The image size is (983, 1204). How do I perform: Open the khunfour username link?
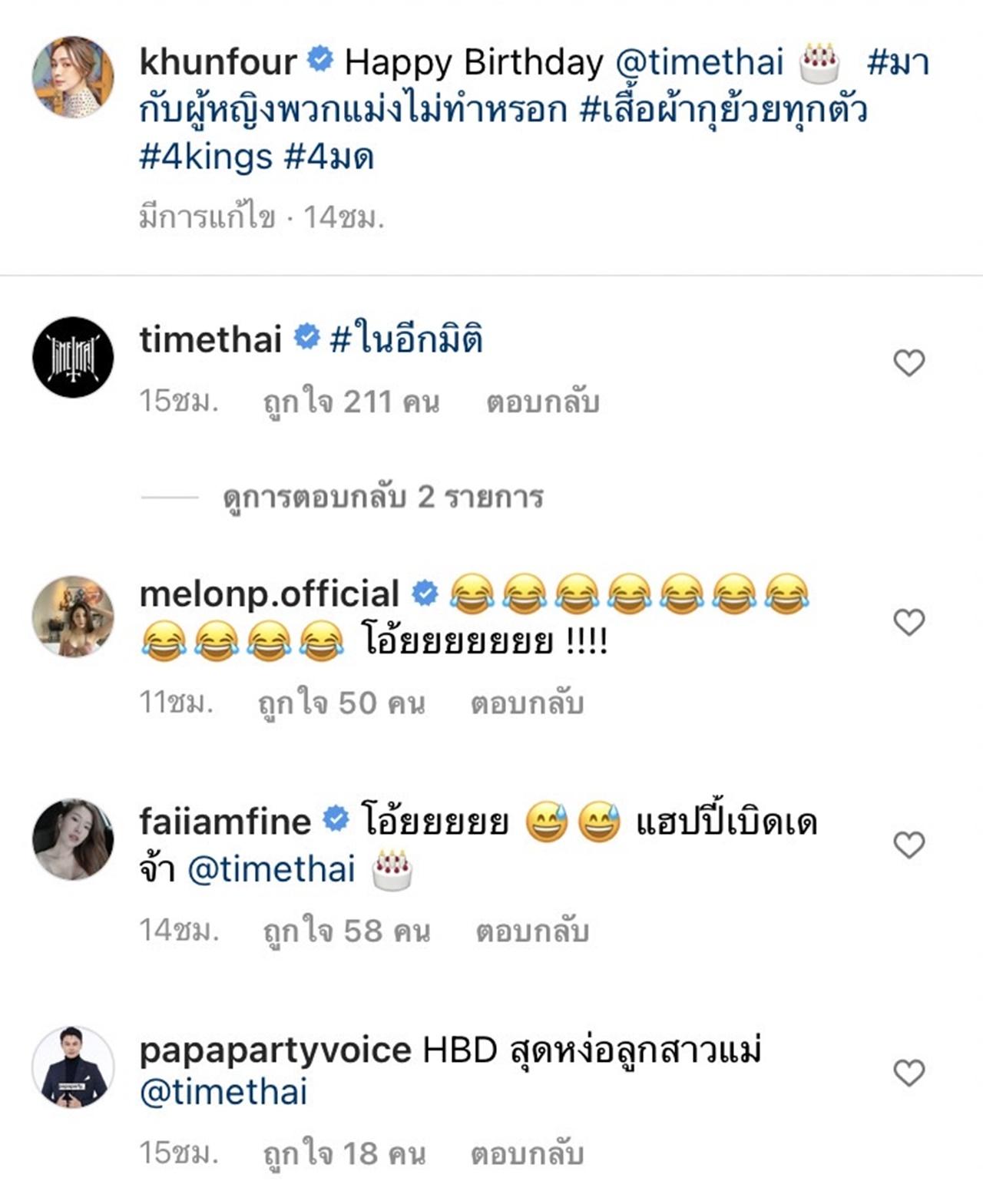pyautogui.click(x=218, y=62)
